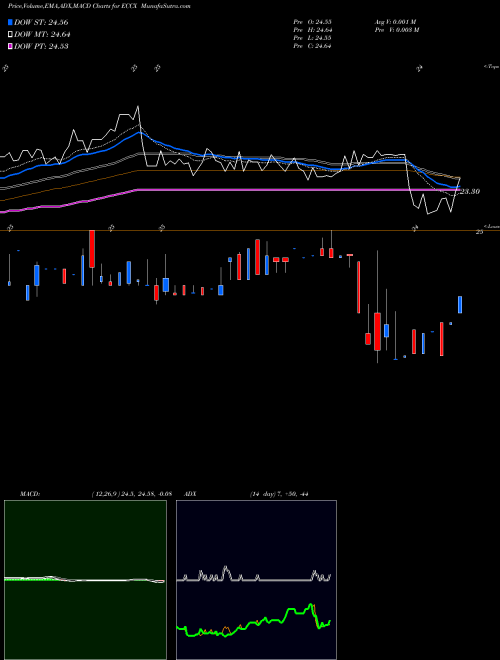Click the 'Pre V: 0.003 M' value

[x=396, y=30]
